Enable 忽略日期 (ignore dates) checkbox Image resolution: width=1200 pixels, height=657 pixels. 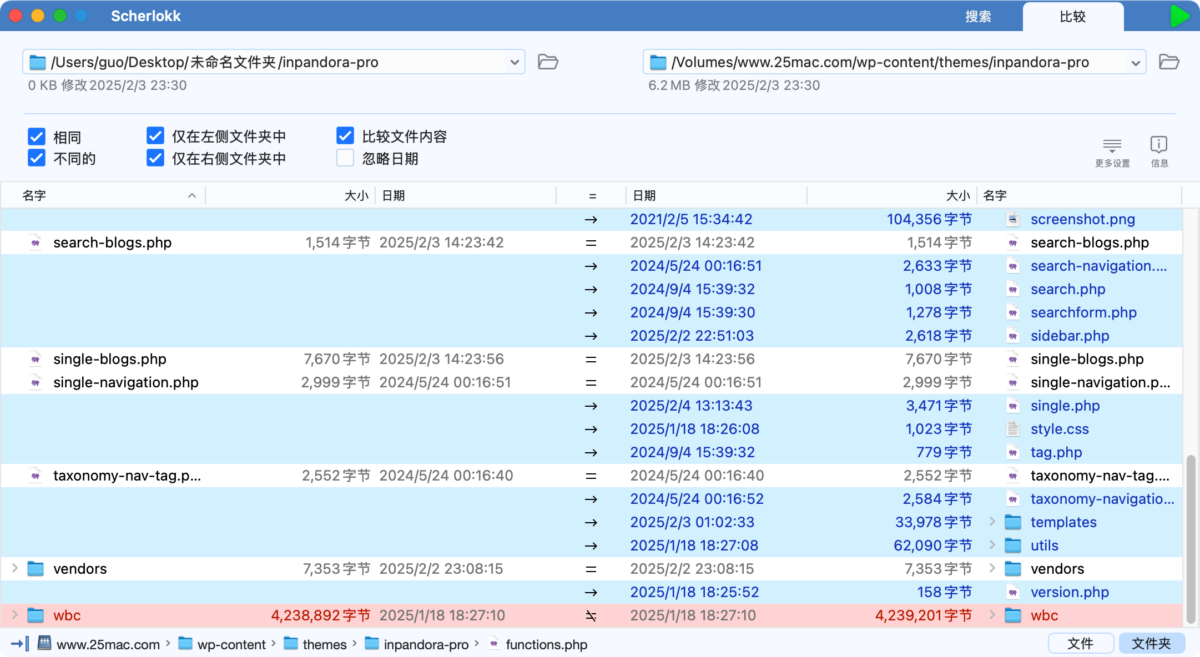point(345,158)
